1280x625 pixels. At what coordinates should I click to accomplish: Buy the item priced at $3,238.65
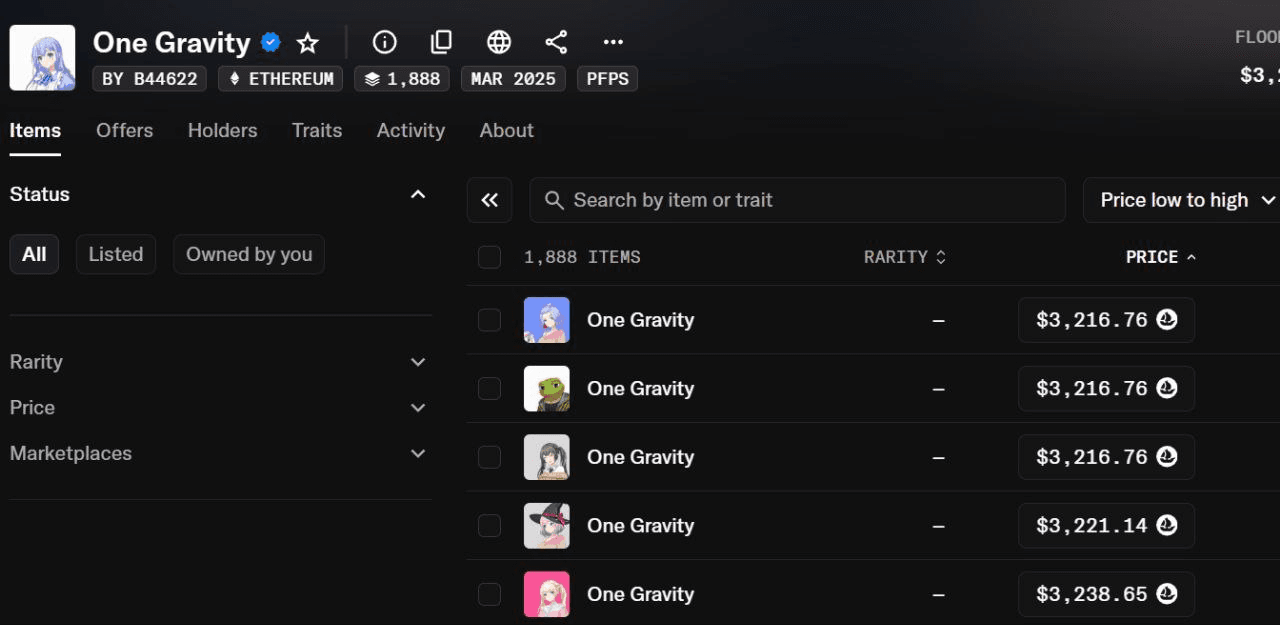click(x=1106, y=594)
